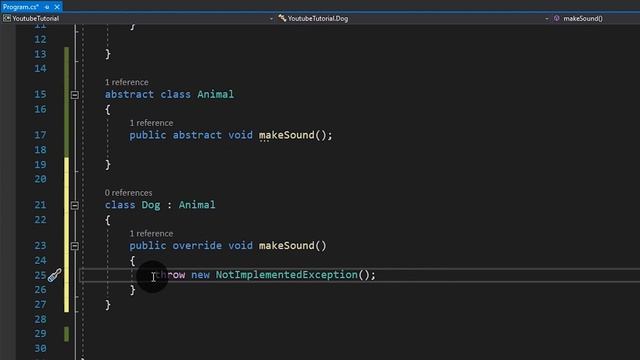Click the 'new' keyword on line 25

pyautogui.click(x=200, y=275)
